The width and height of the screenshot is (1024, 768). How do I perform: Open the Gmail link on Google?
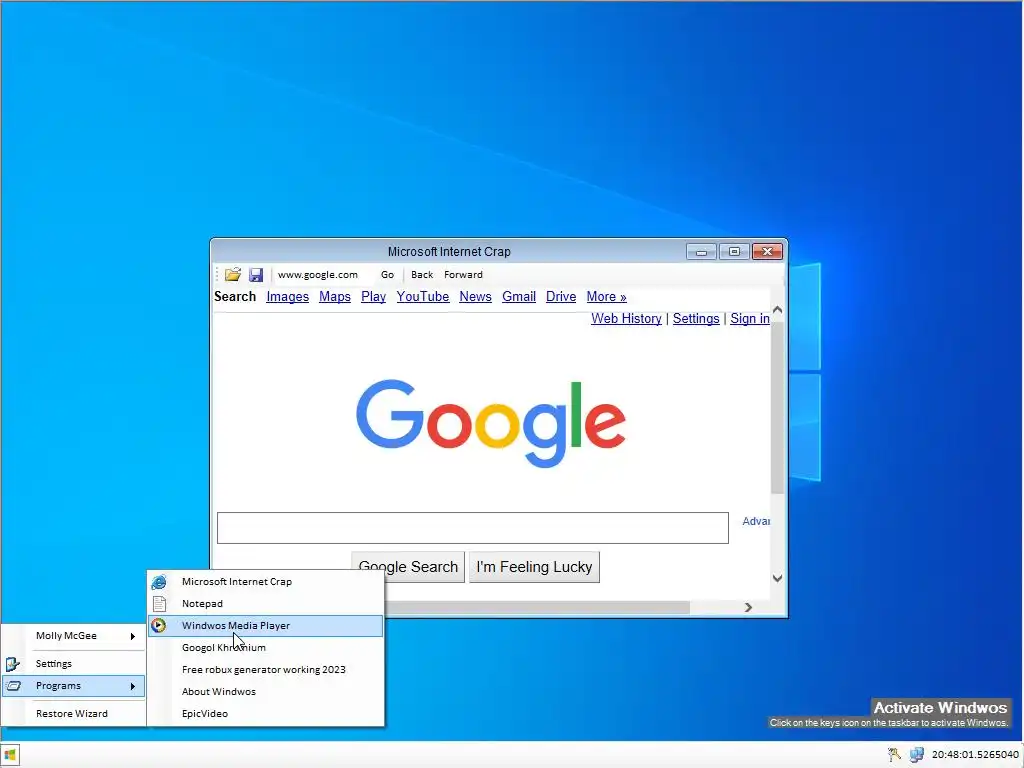tap(519, 296)
